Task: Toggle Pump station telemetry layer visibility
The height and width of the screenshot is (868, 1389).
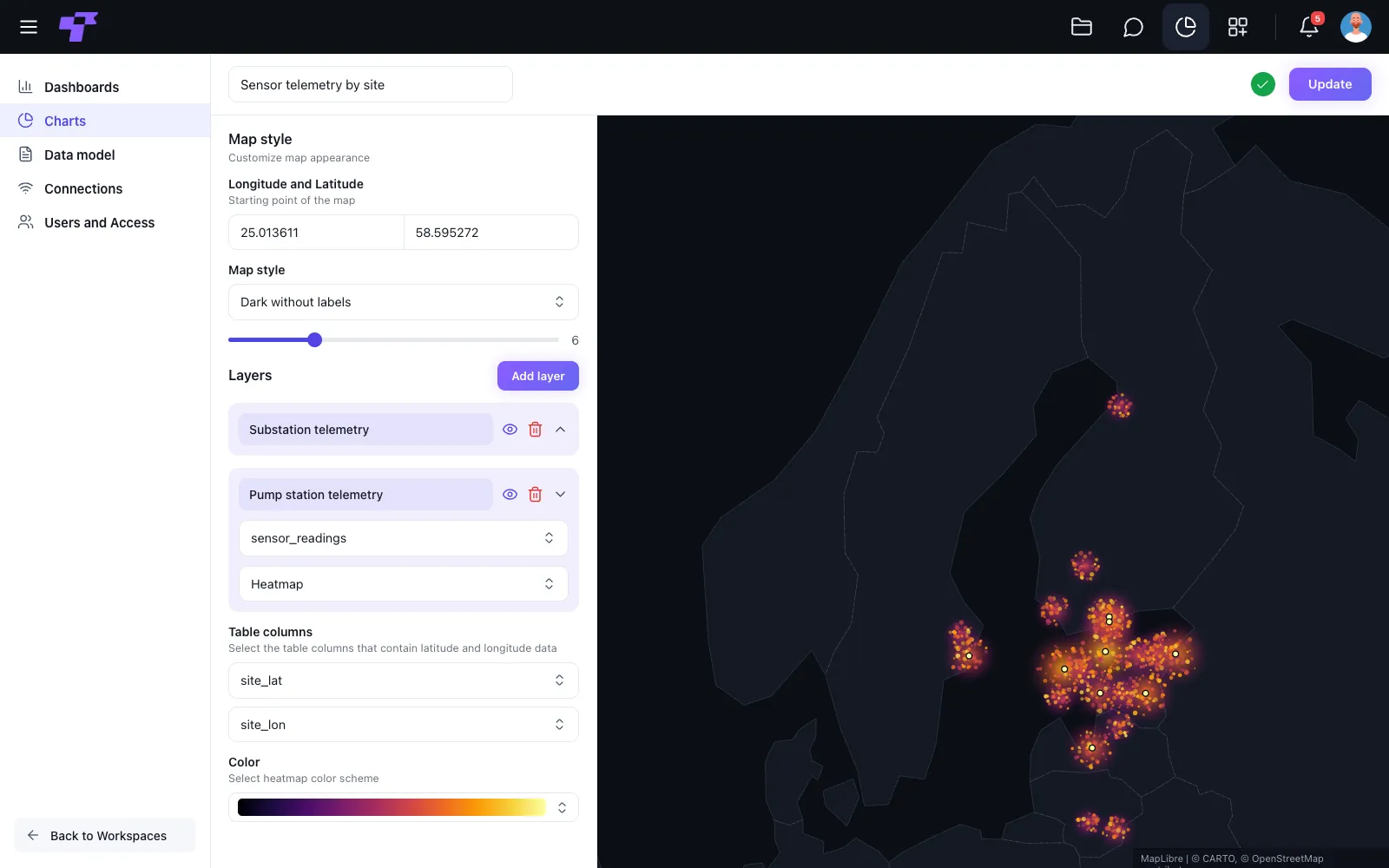Action: click(x=510, y=495)
